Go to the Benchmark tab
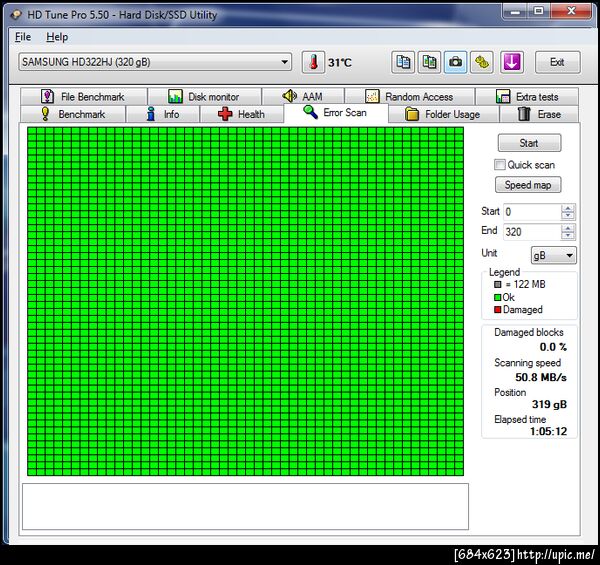Image resolution: width=600 pixels, height=565 pixels. [73, 114]
